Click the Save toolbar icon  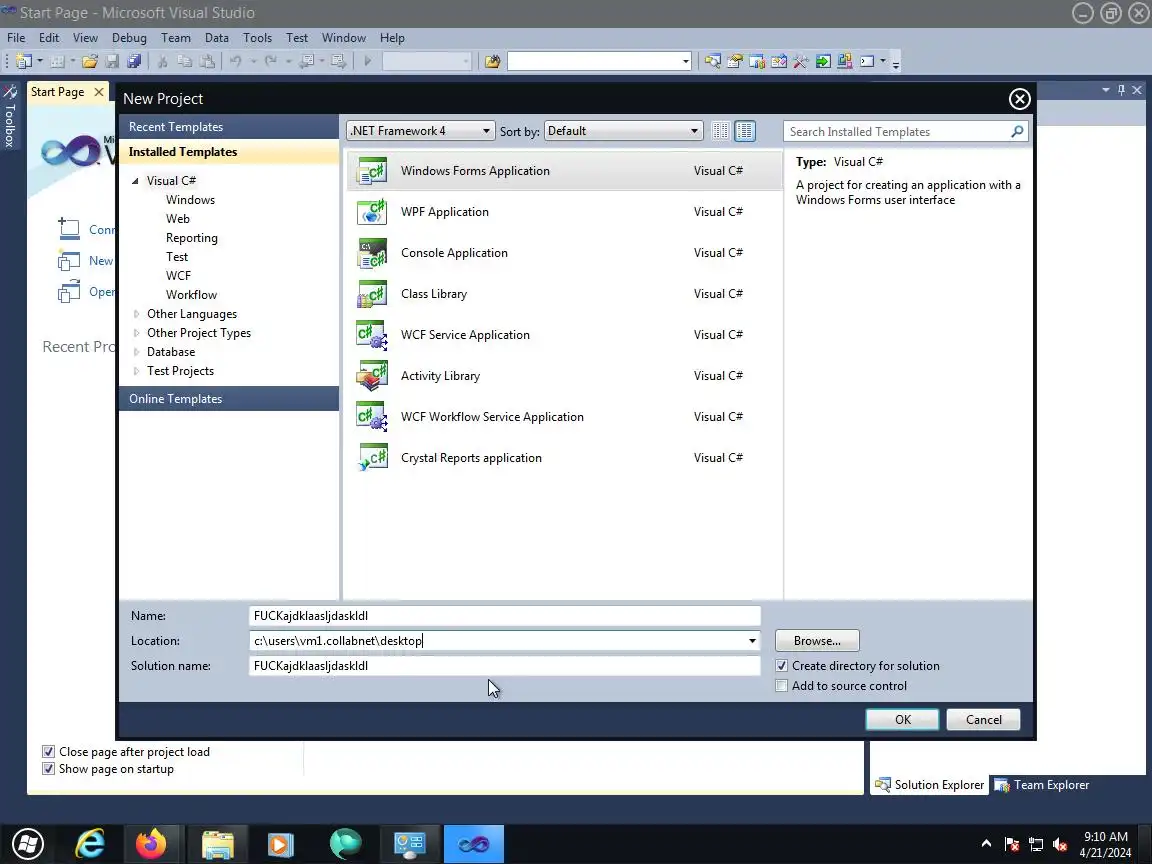tap(112, 61)
